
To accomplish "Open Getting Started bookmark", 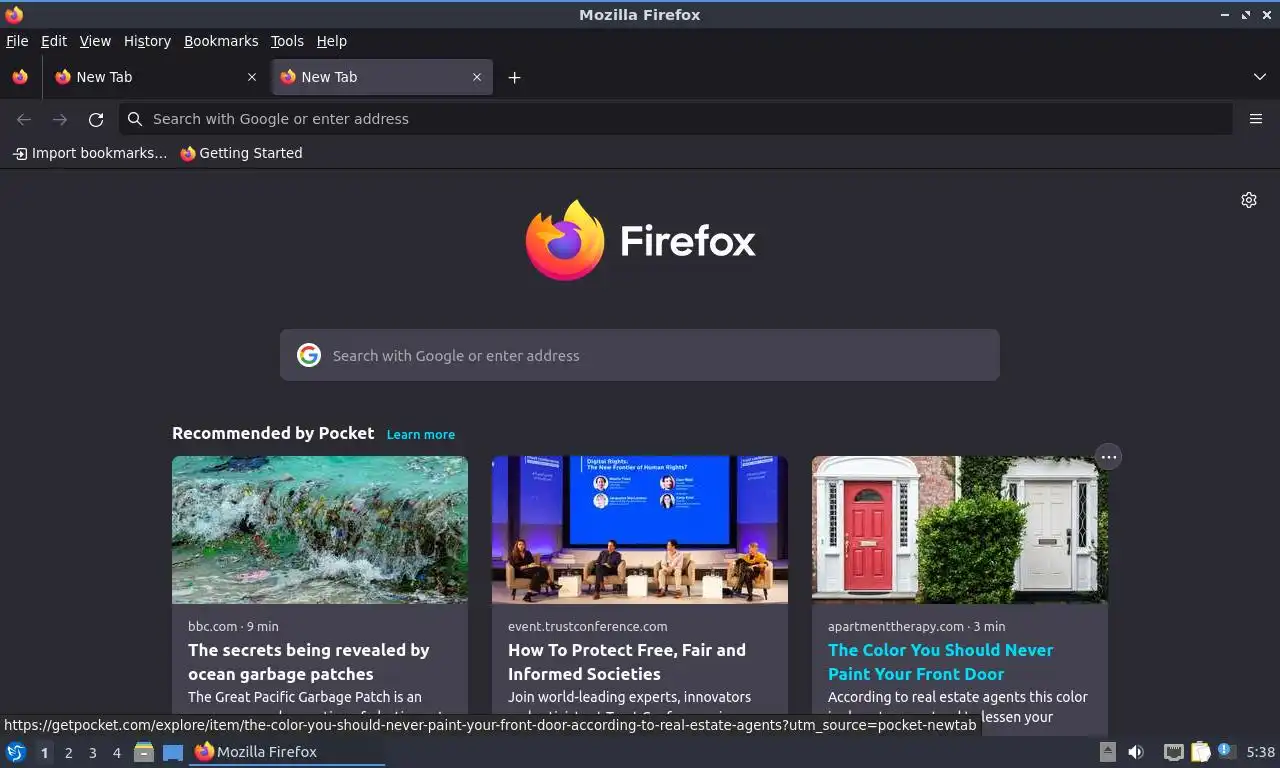I will tap(241, 153).
